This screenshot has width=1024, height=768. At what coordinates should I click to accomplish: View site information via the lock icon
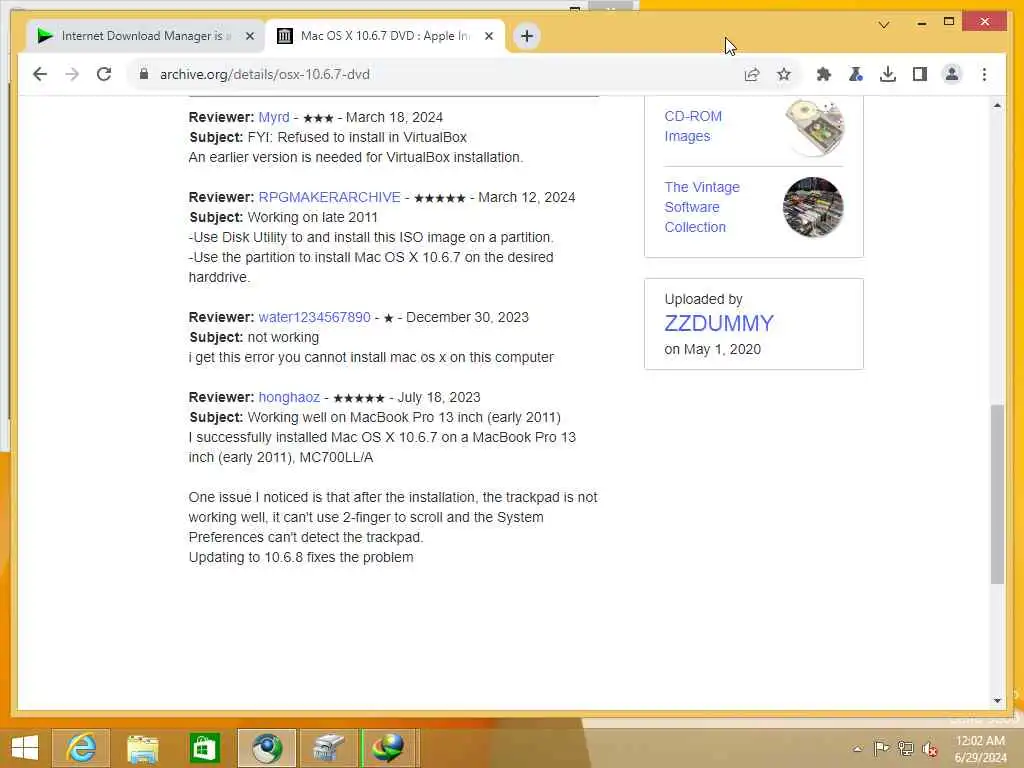coord(144,74)
